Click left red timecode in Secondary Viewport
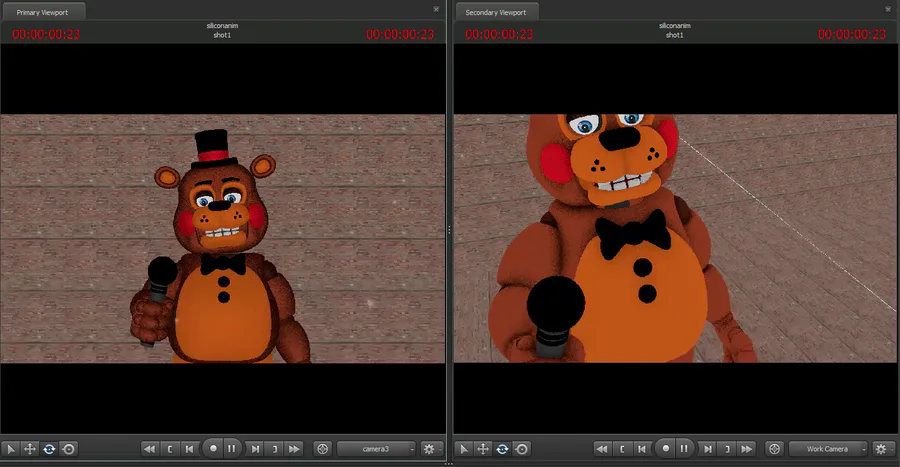This screenshot has width=900, height=467. coord(499,34)
